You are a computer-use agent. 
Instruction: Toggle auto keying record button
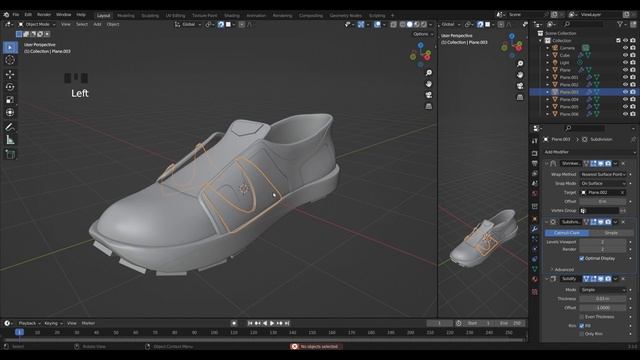[x=234, y=323]
